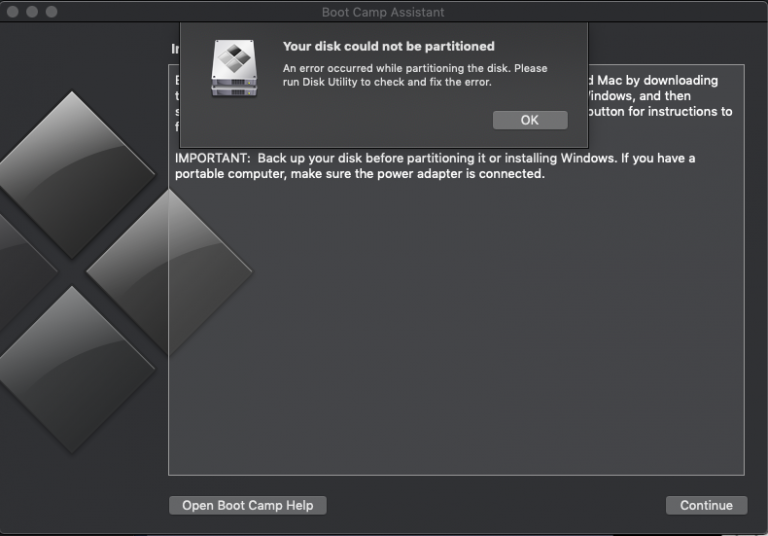The width and height of the screenshot is (768, 536).
Task: Click the 'An error occurred while partitioning' message
Action: tap(415, 75)
